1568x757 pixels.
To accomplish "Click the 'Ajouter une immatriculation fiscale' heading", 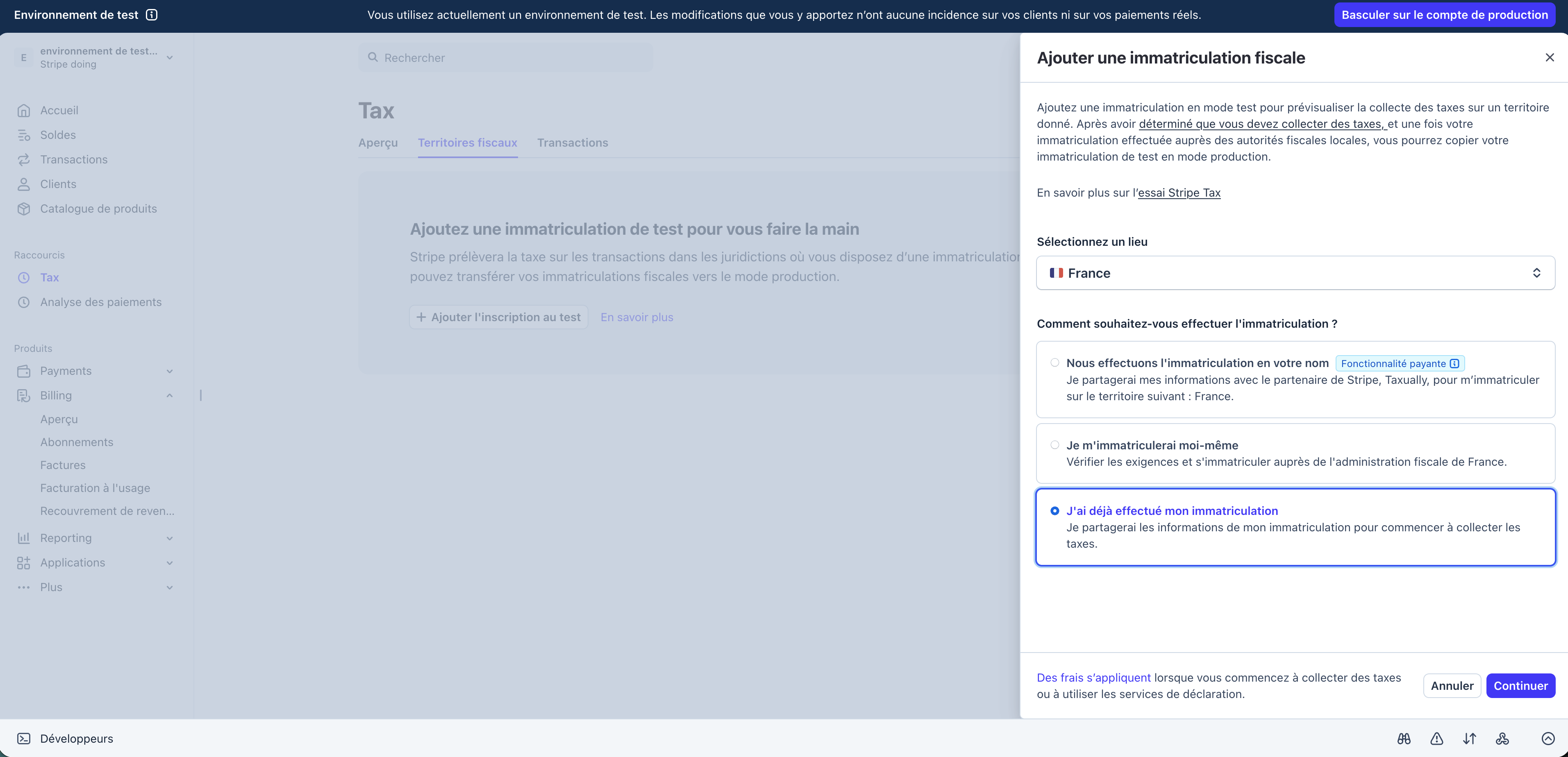I will [1170, 57].
